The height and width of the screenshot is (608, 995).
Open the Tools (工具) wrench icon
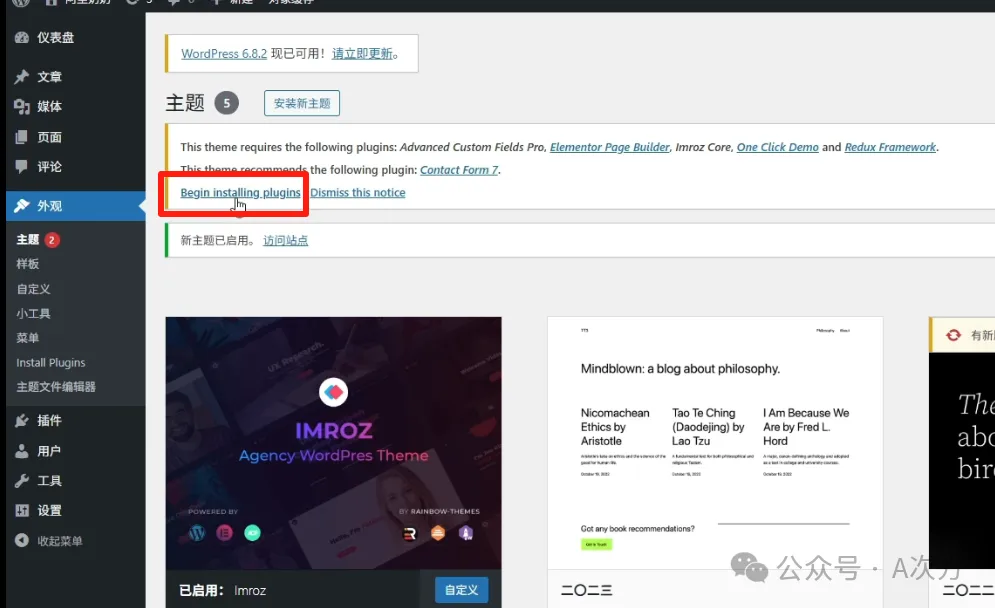click(x=22, y=480)
